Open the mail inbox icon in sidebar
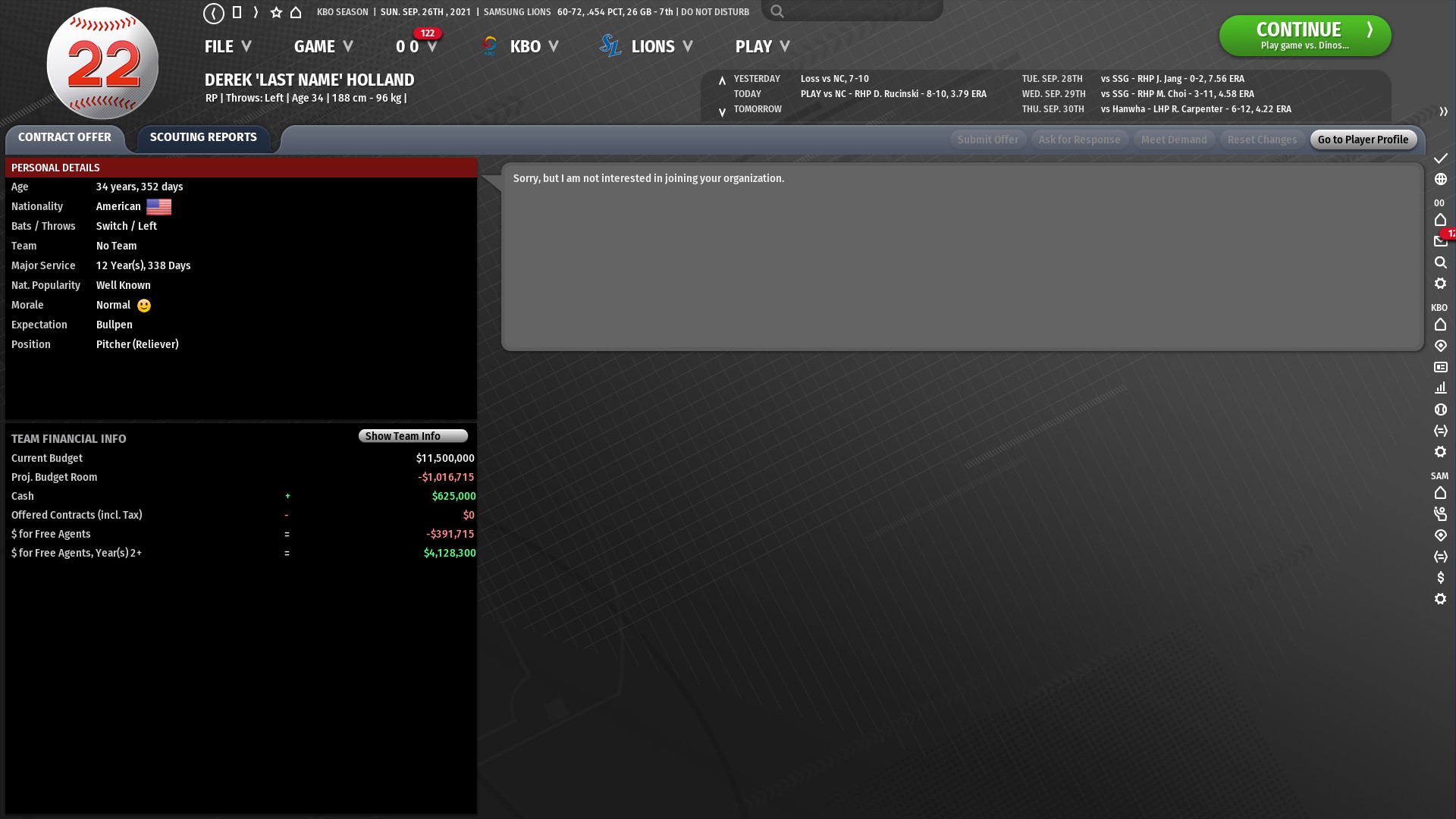The image size is (1456, 819). 1440,241
